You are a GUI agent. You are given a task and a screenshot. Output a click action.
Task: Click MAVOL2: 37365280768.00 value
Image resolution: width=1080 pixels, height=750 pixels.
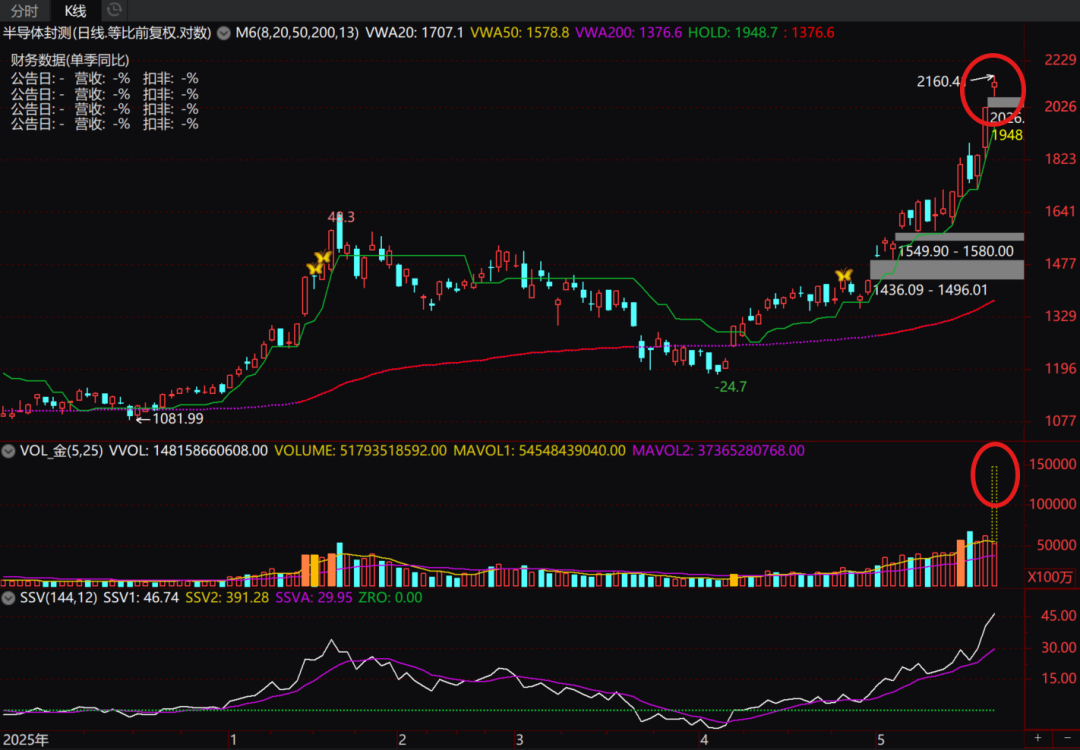pyautogui.click(x=718, y=451)
